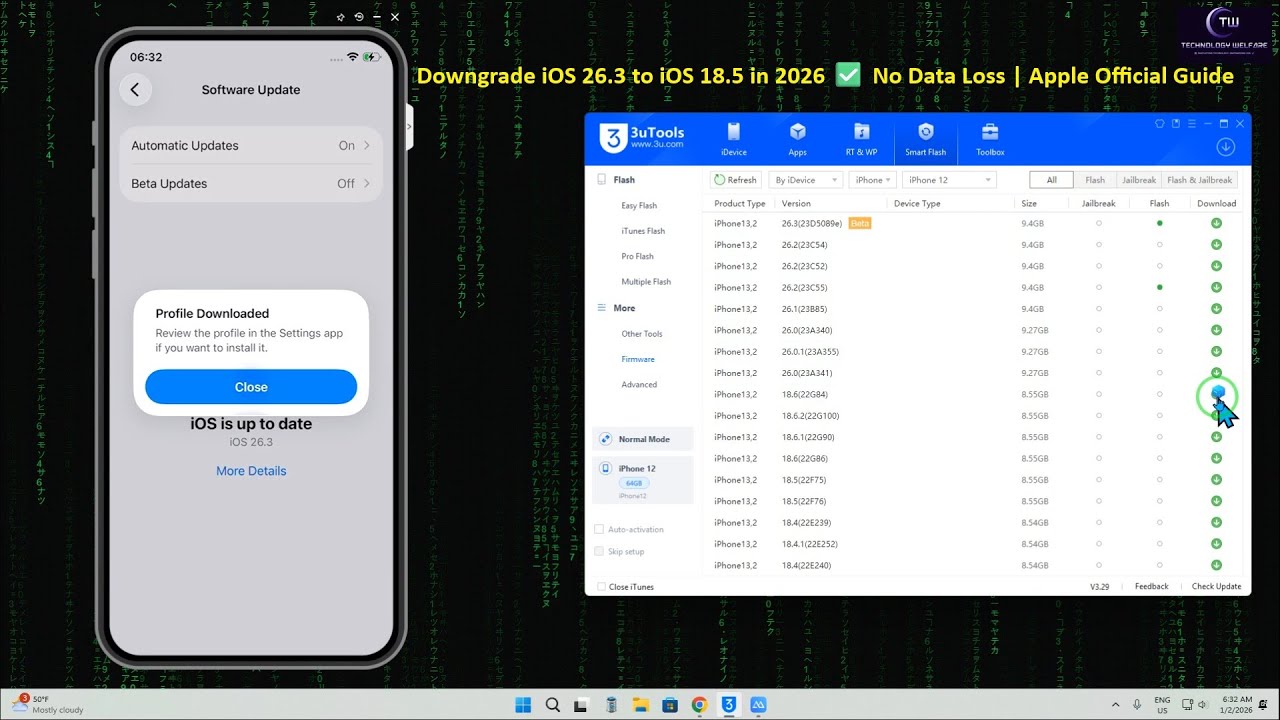Select the All firmware filter tab
Viewport: 1280px width, 720px height.
[1051, 180]
